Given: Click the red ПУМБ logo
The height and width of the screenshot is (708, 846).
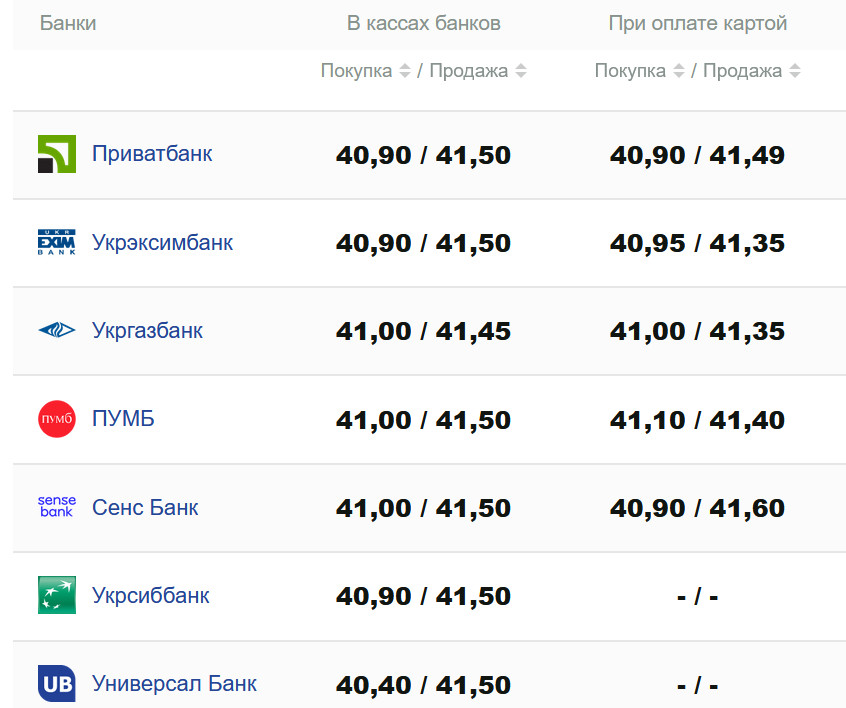Looking at the screenshot, I should pos(57,419).
